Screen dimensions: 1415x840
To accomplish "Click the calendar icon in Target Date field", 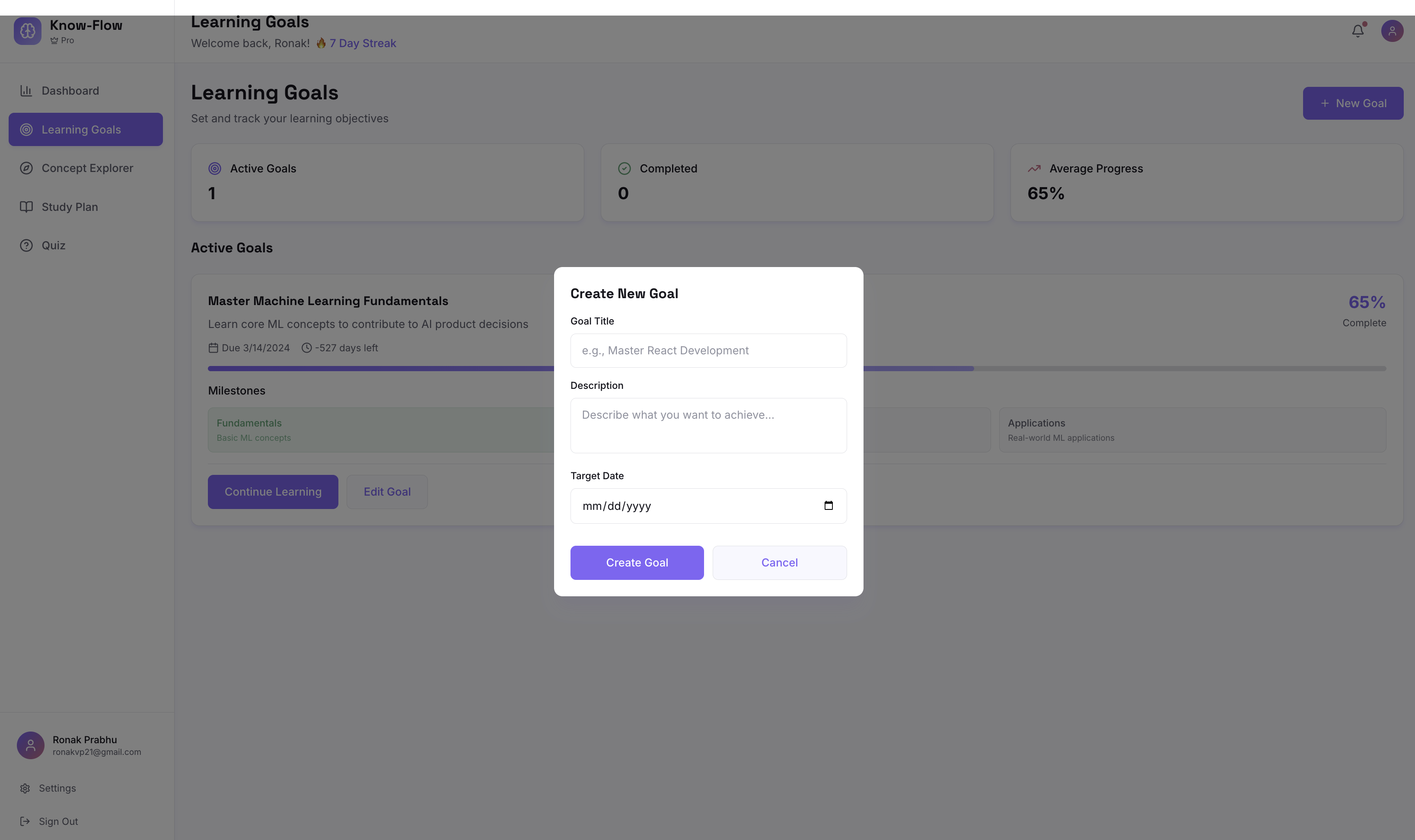I will click(828, 506).
